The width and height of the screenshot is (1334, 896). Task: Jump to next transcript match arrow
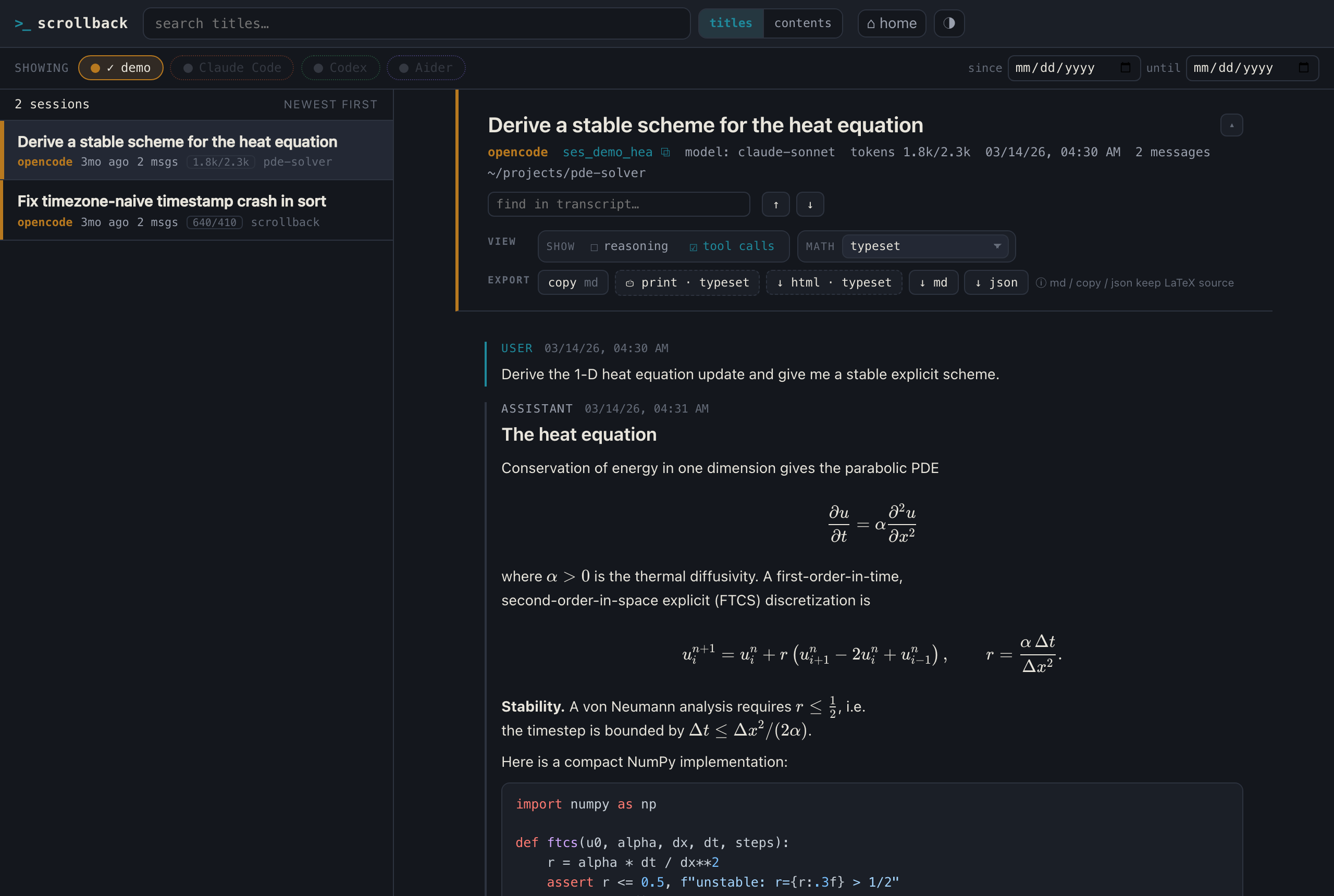coord(810,205)
